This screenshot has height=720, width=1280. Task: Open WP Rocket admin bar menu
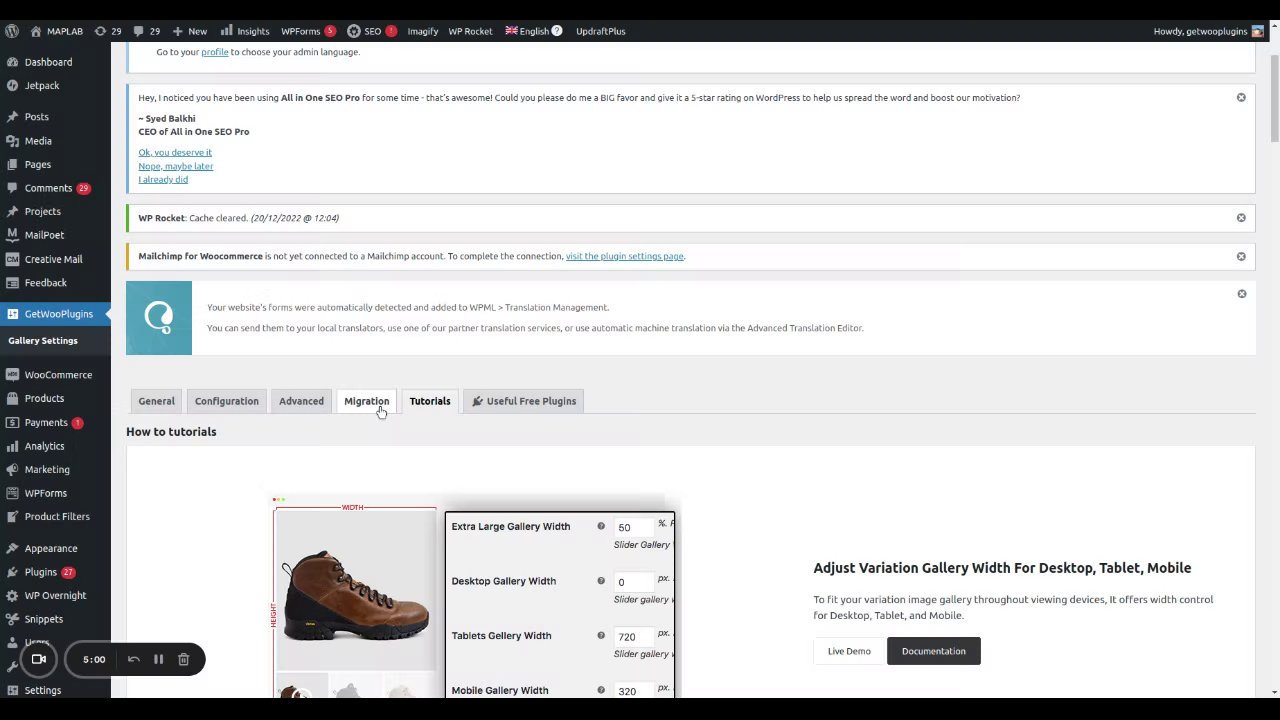point(470,31)
